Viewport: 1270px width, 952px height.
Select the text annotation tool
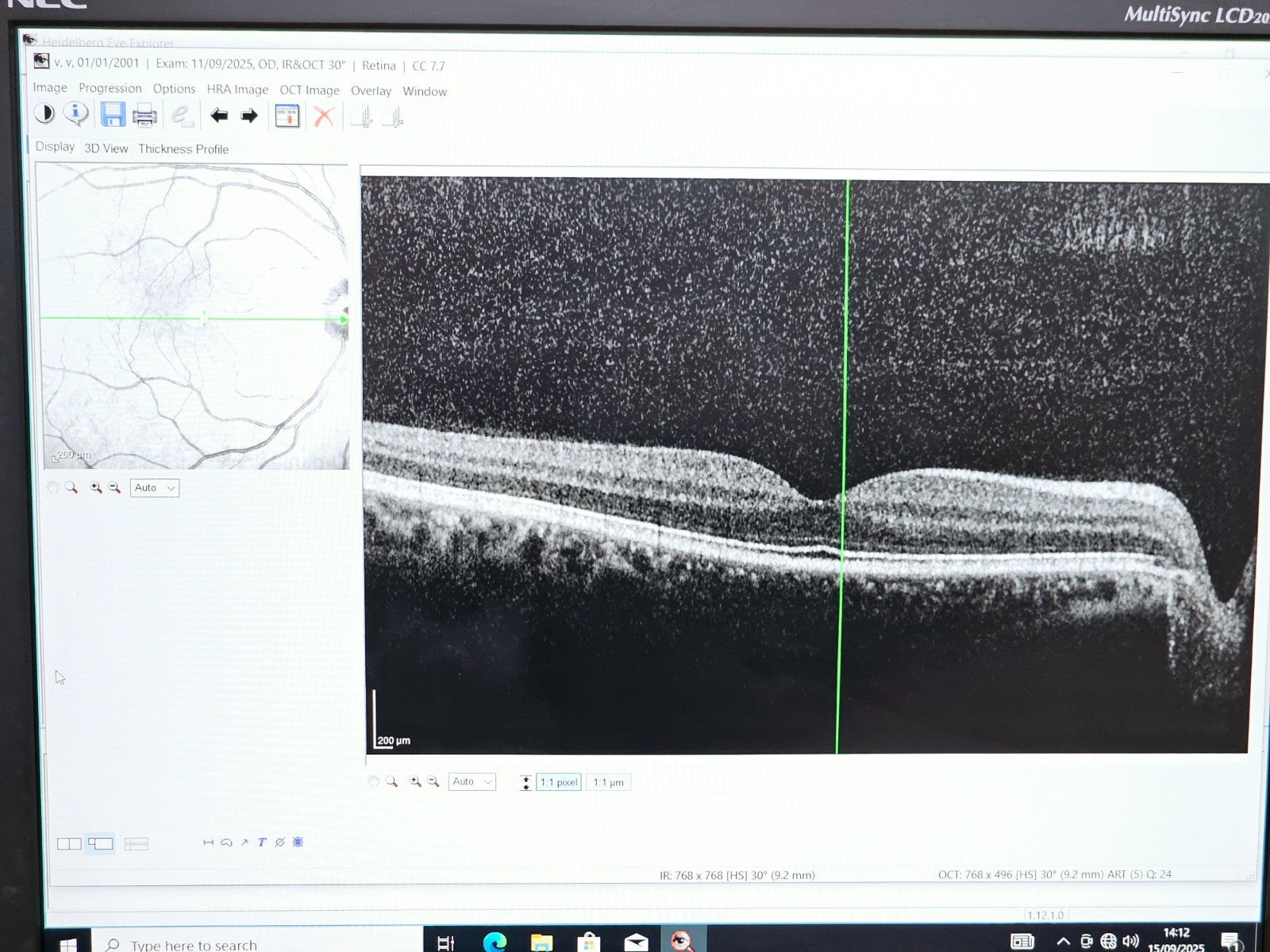(261, 843)
